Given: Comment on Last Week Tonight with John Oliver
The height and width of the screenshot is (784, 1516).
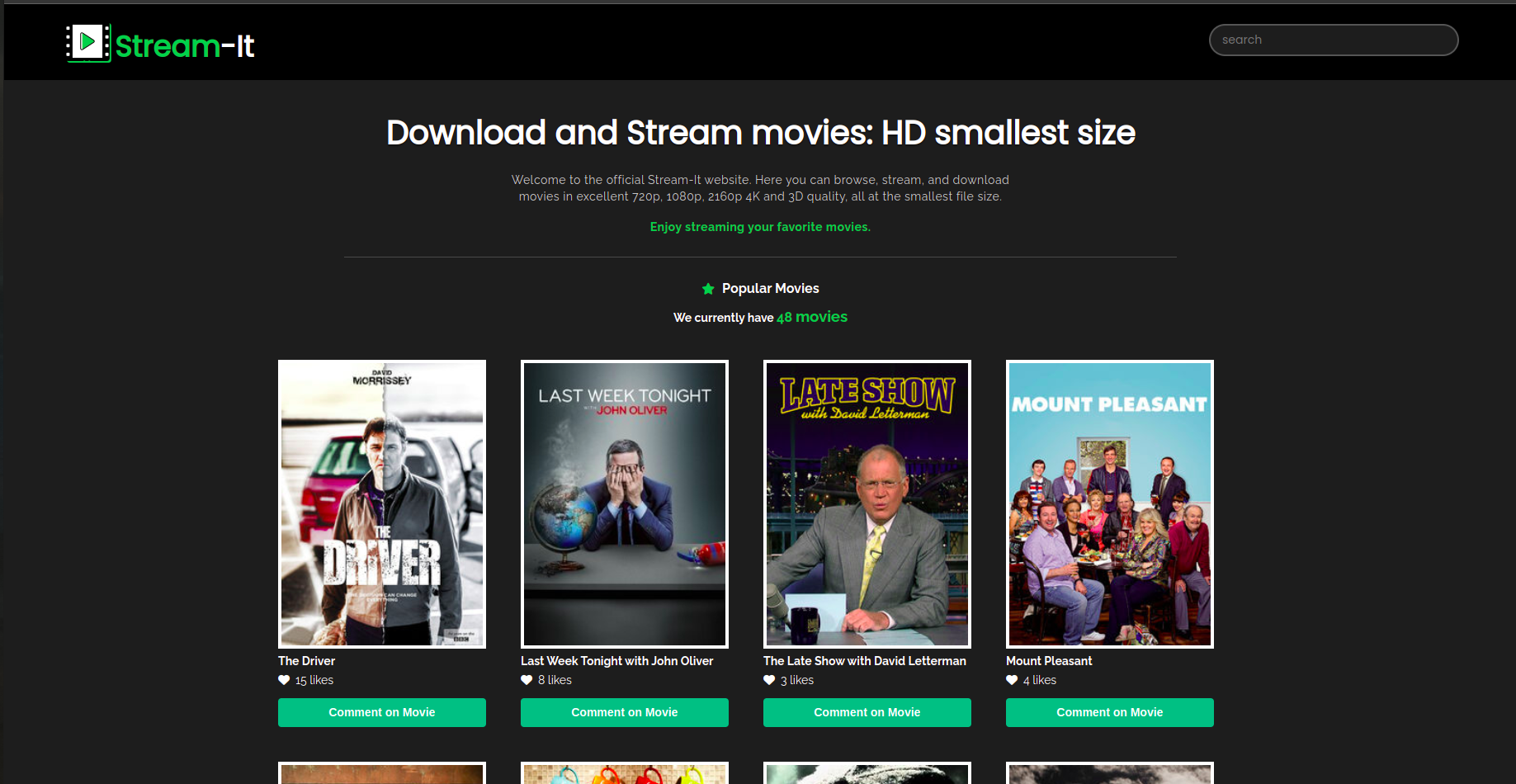Looking at the screenshot, I should click(625, 712).
